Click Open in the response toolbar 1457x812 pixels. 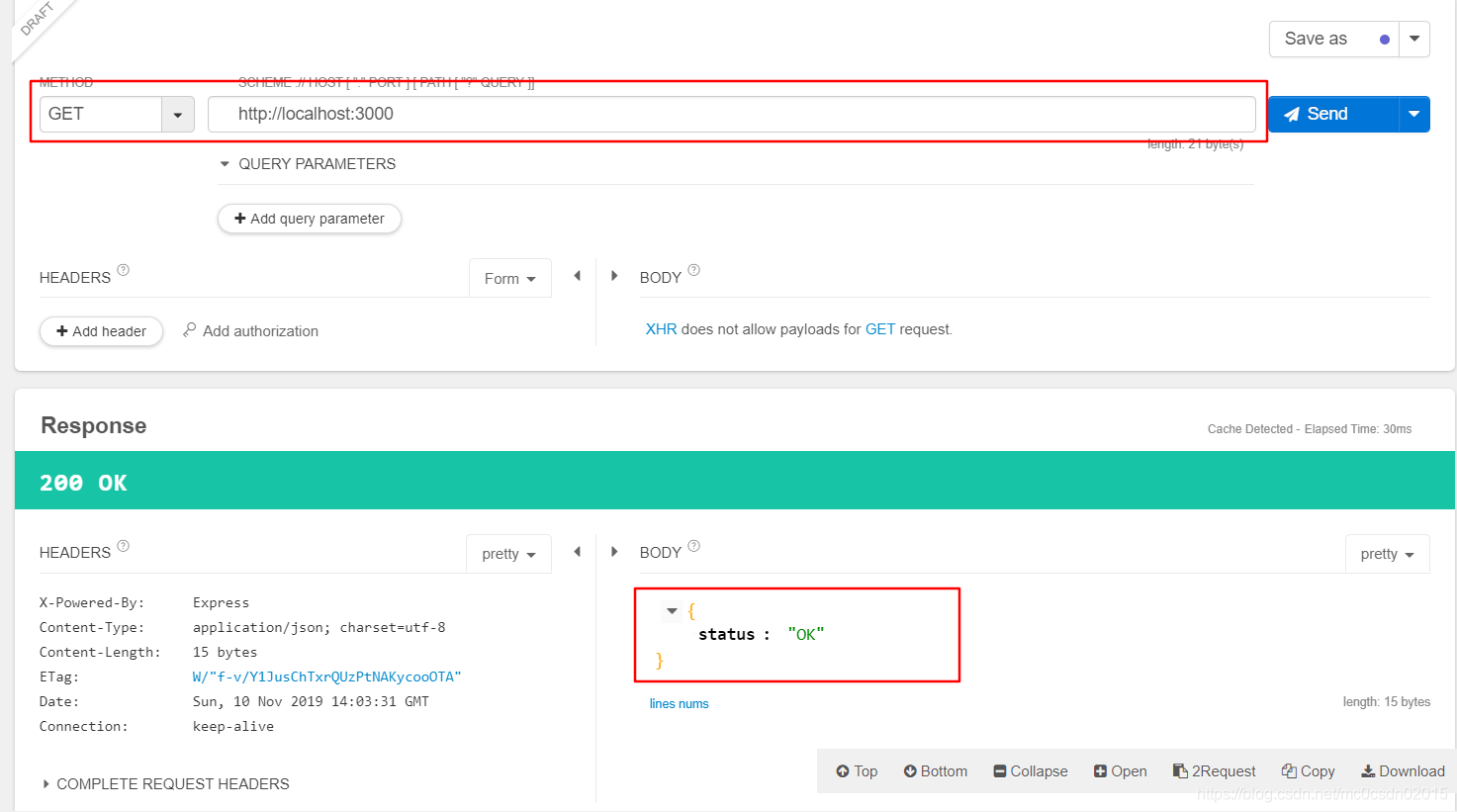1120,771
